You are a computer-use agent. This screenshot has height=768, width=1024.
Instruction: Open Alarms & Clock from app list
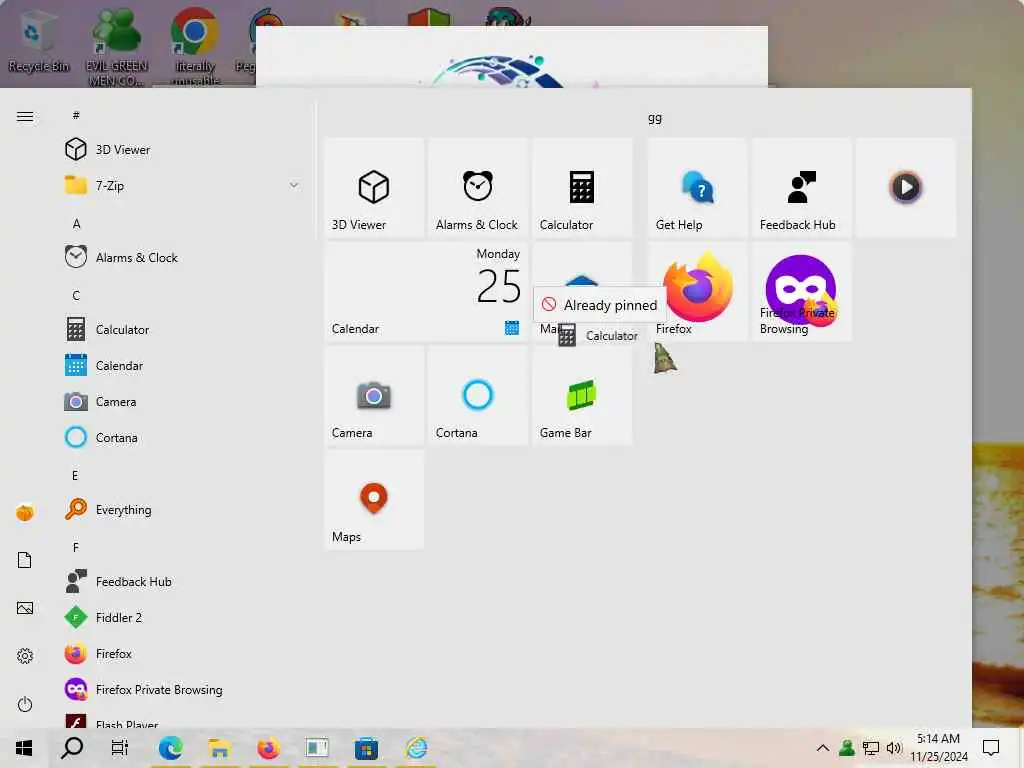pyautogui.click(x=183, y=257)
